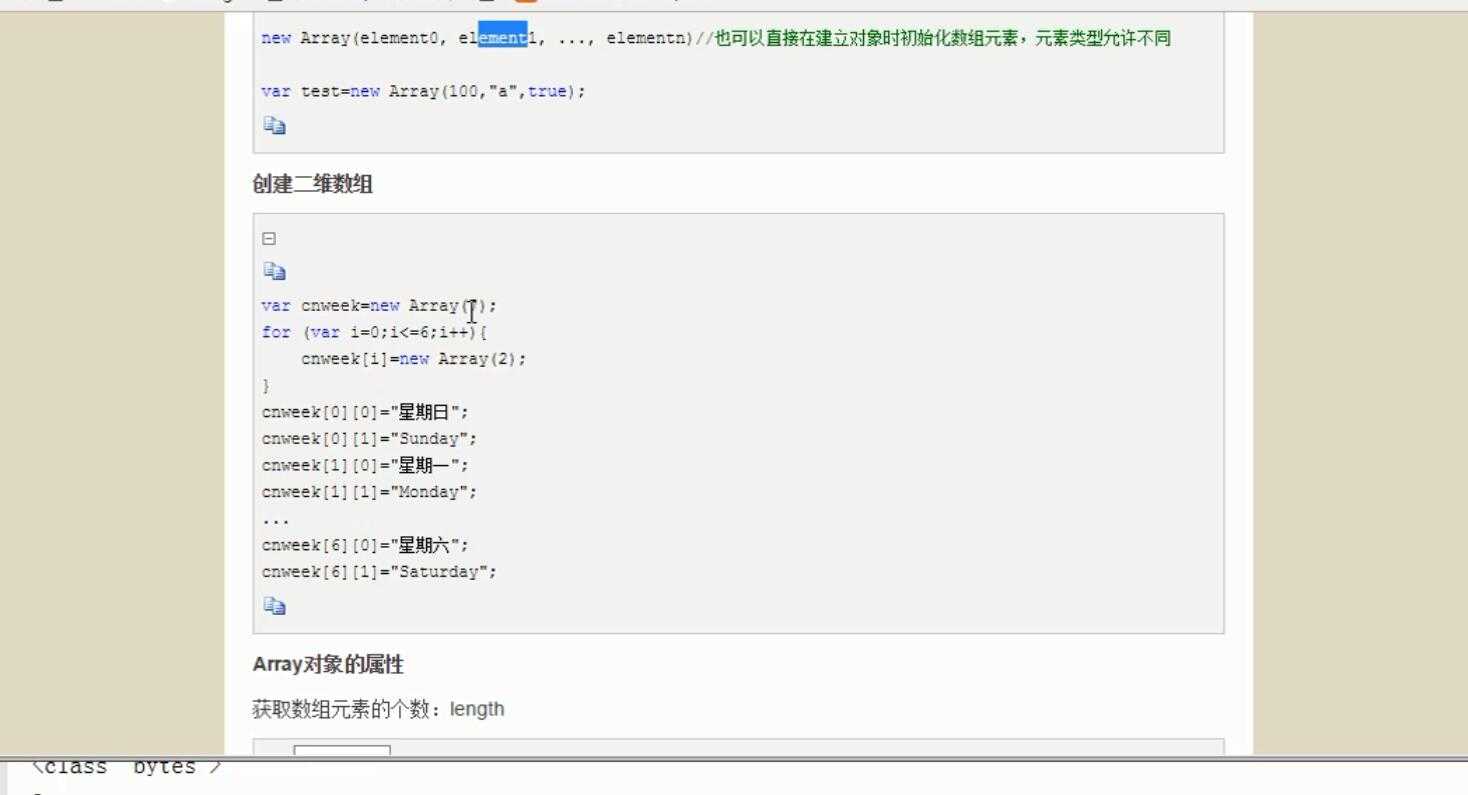Image resolution: width=1468 pixels, height=795 pixels.
Task: Click the line var cnweek=new Array(7);
Action: (379, 305)
